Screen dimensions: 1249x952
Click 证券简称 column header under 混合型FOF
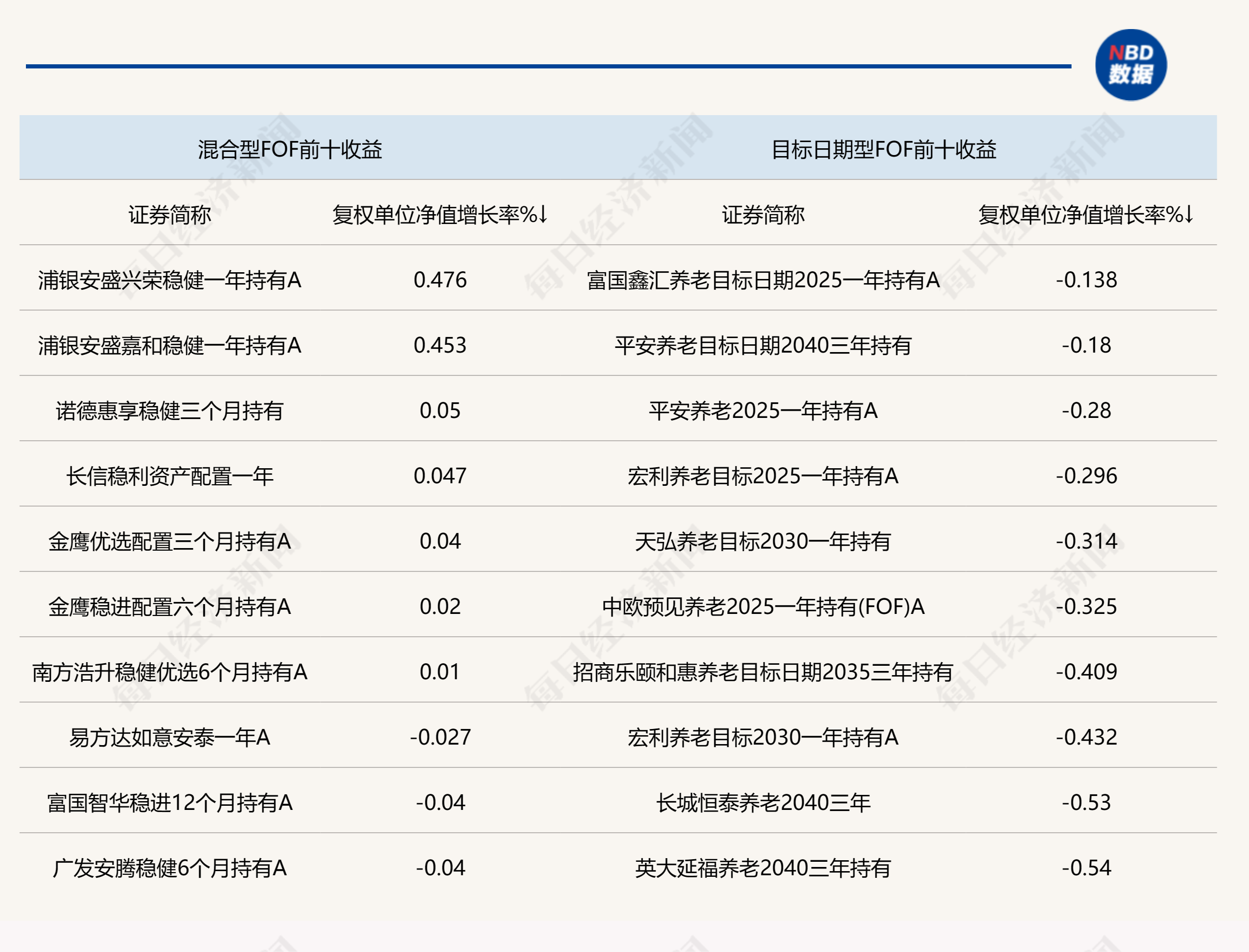click(170, 215)
